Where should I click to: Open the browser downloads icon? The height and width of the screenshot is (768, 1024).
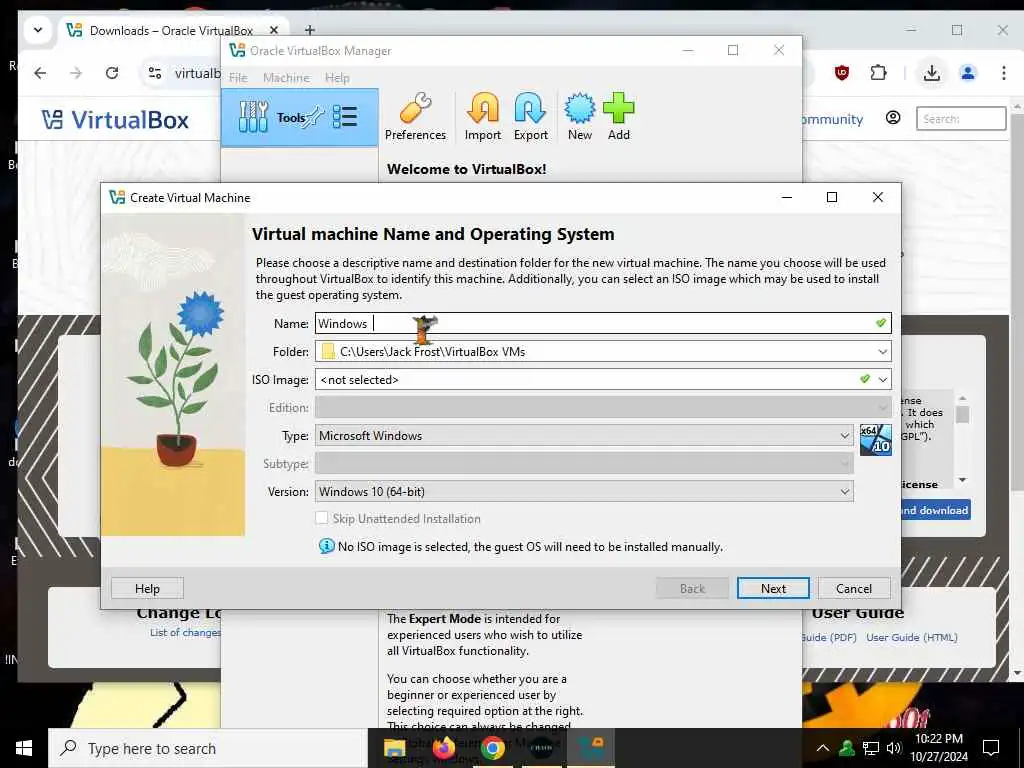932,73
